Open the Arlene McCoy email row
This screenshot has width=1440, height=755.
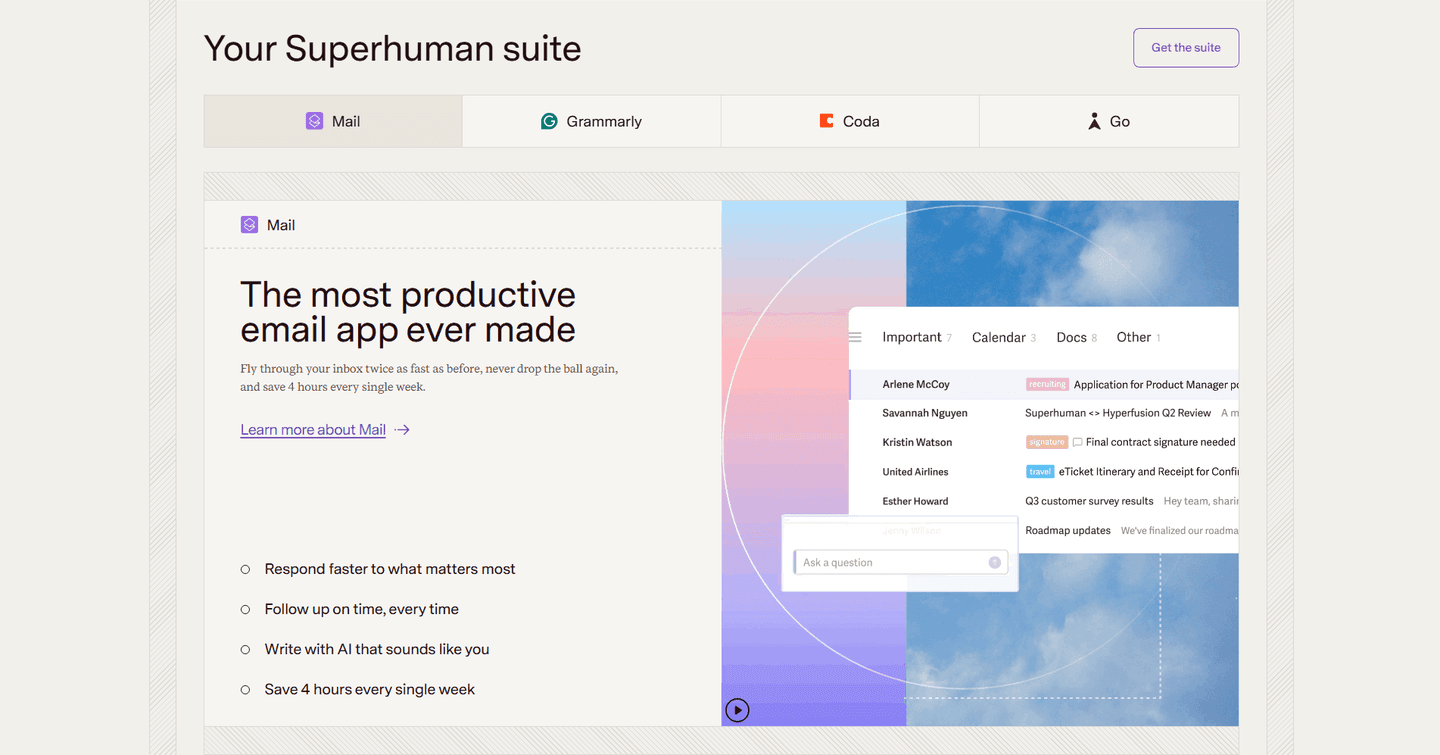click(x=1044, y=384)
